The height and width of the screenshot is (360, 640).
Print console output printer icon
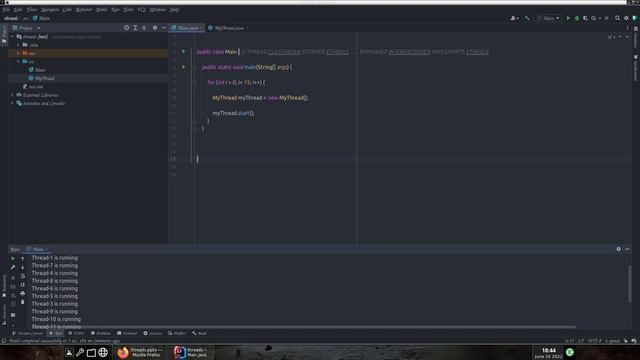pyautogui.click(x=22, y=293)
